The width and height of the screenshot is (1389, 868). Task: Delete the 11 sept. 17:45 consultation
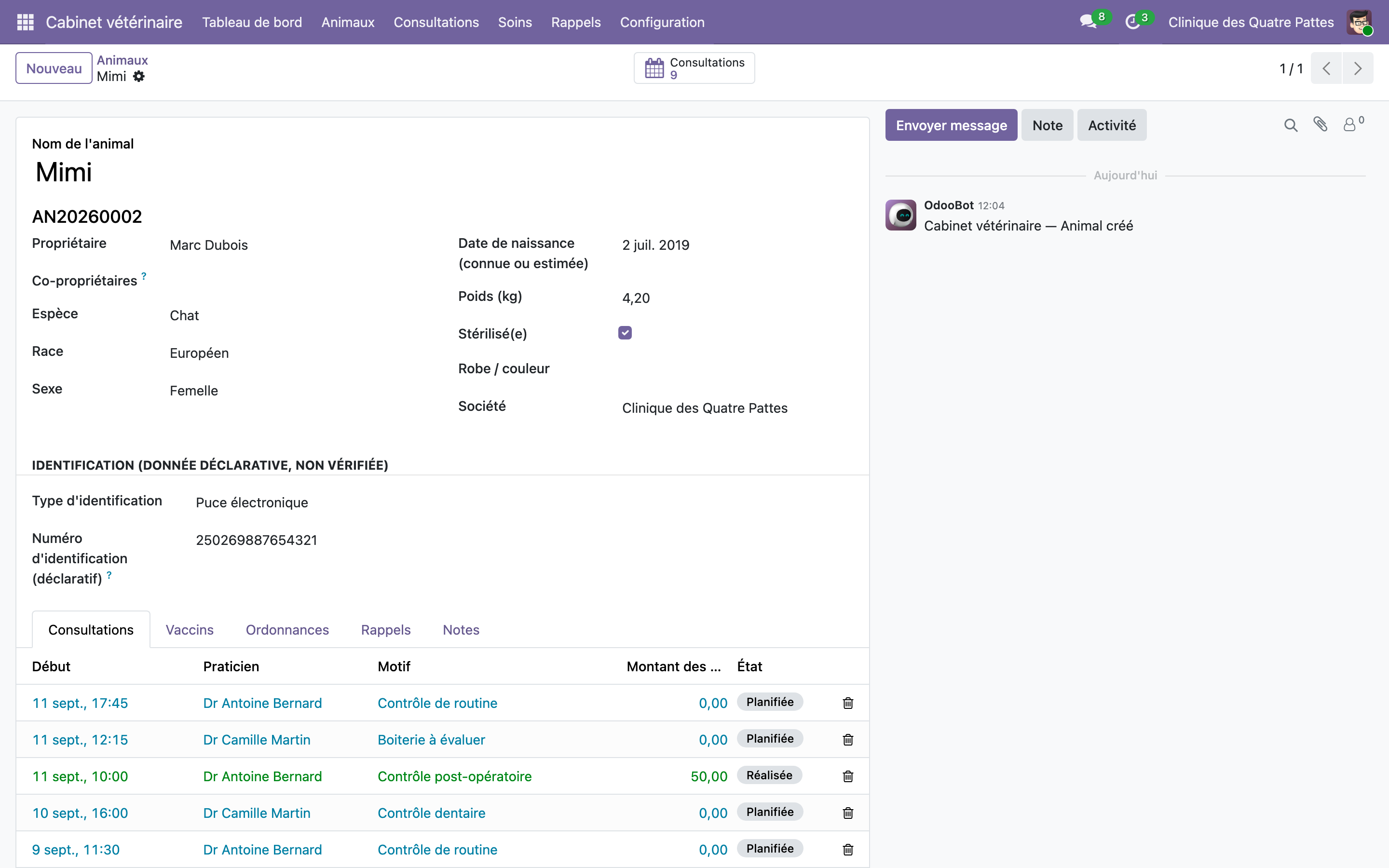[x=848, y=703]
